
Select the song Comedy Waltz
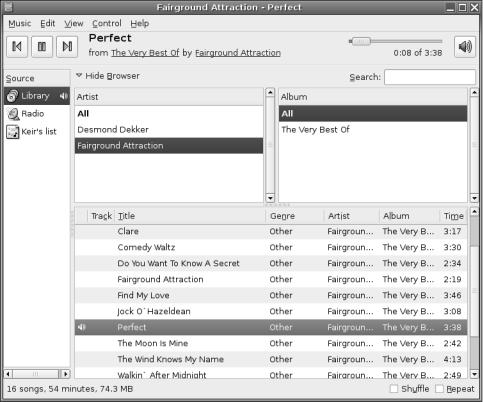(x=271, y=247)
